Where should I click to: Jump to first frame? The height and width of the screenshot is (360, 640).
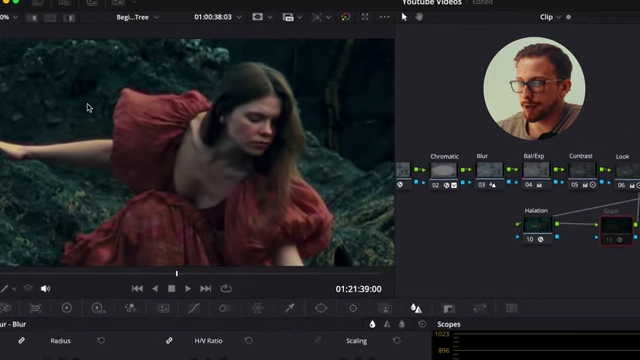pos(137,289)
